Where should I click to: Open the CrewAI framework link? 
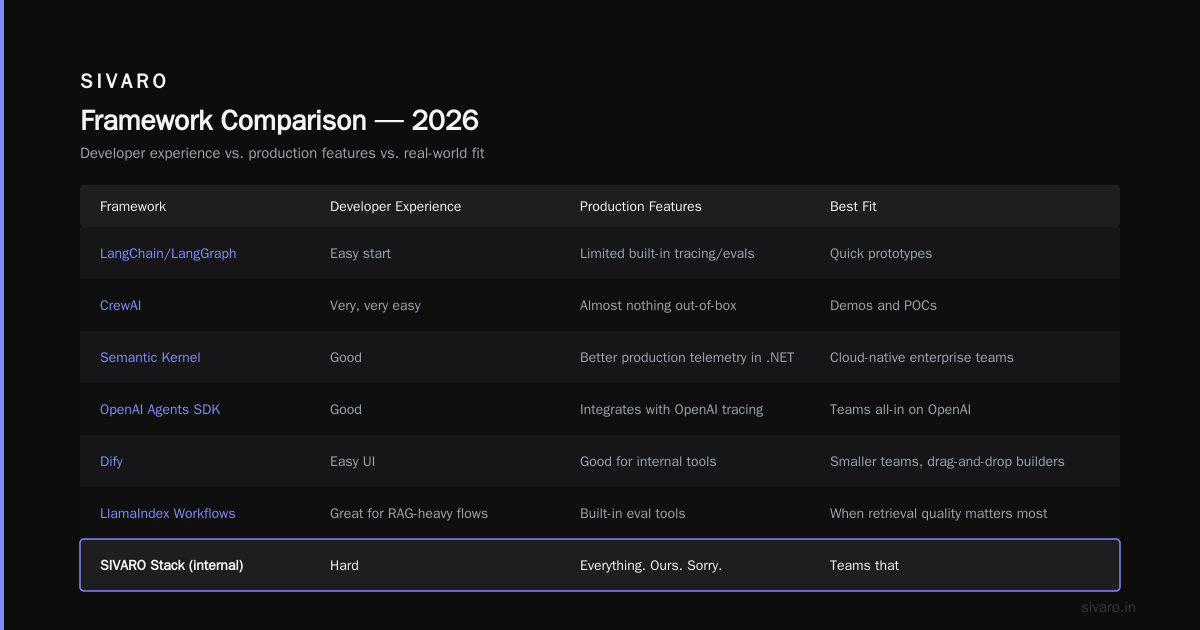(120, 305)
